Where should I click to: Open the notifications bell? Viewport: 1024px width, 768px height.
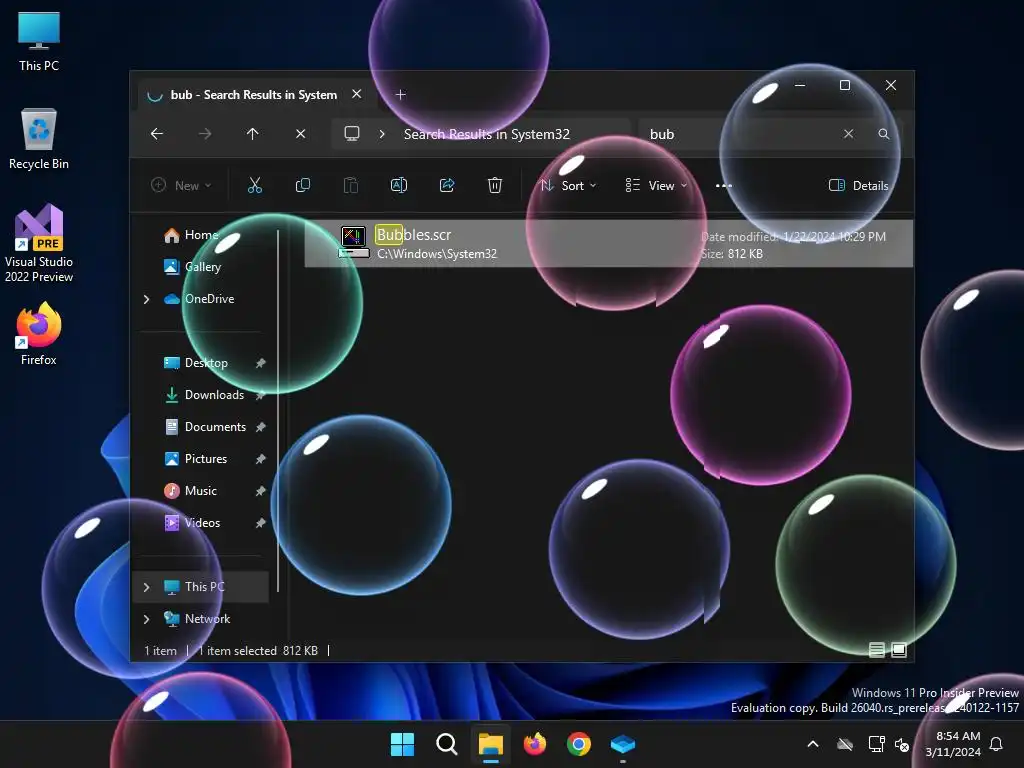[x=997, y=744]
